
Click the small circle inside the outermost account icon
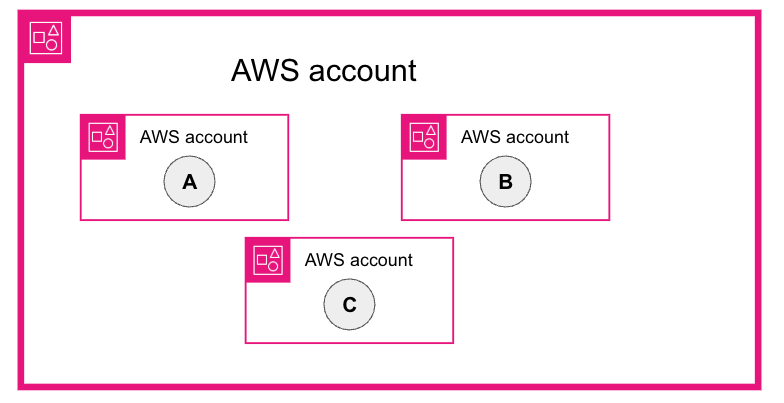click(52, 46)
